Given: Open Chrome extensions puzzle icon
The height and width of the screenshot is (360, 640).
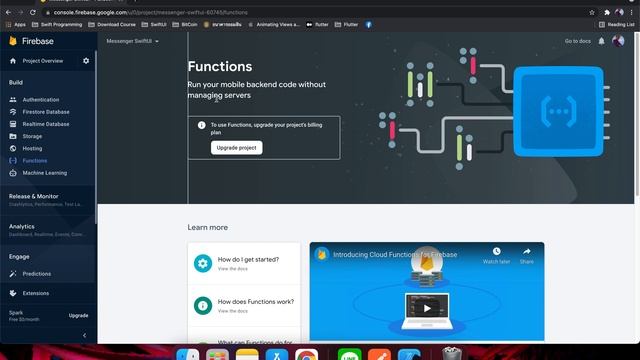Looking at the screenshot, I should pos(607,13).
